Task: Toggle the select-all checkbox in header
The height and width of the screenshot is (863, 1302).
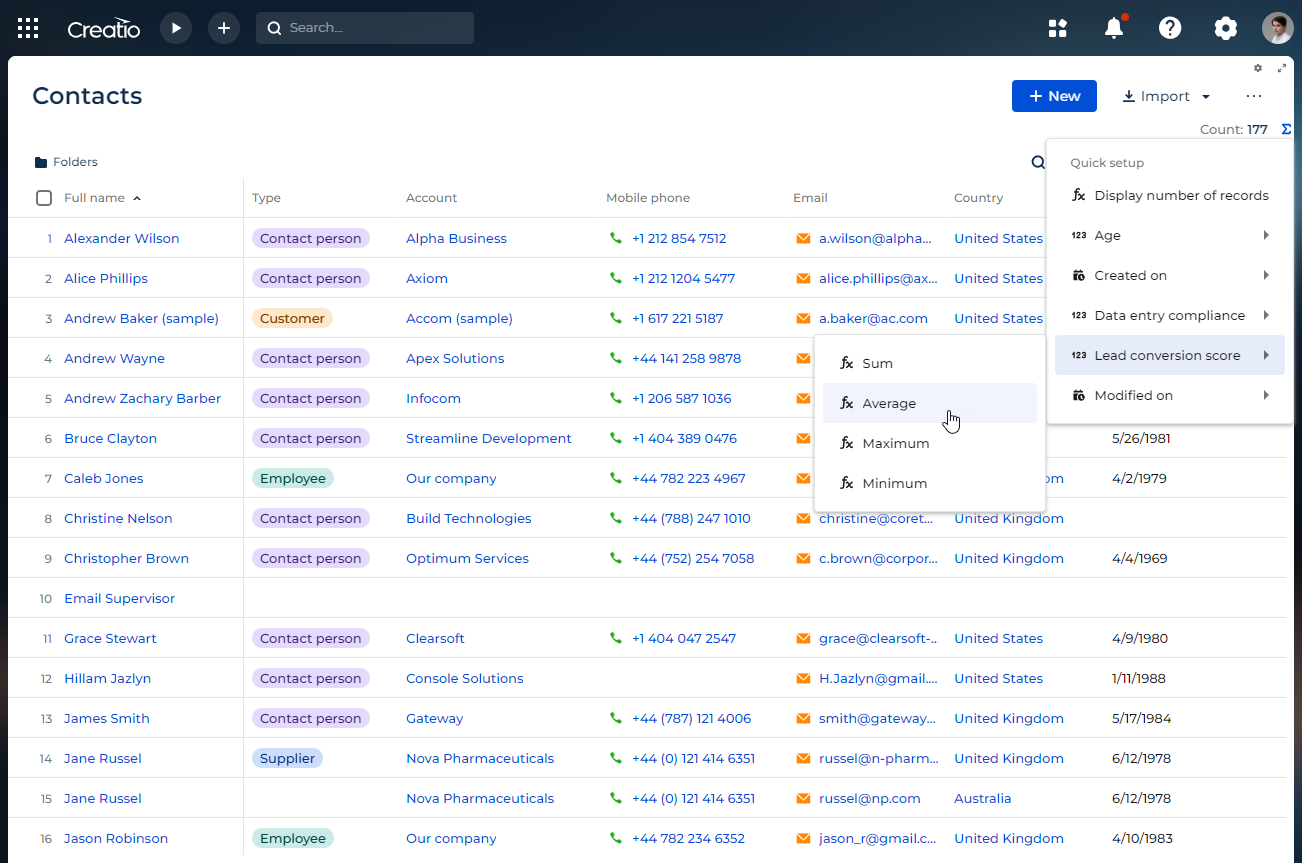Action: pos(44,198)
